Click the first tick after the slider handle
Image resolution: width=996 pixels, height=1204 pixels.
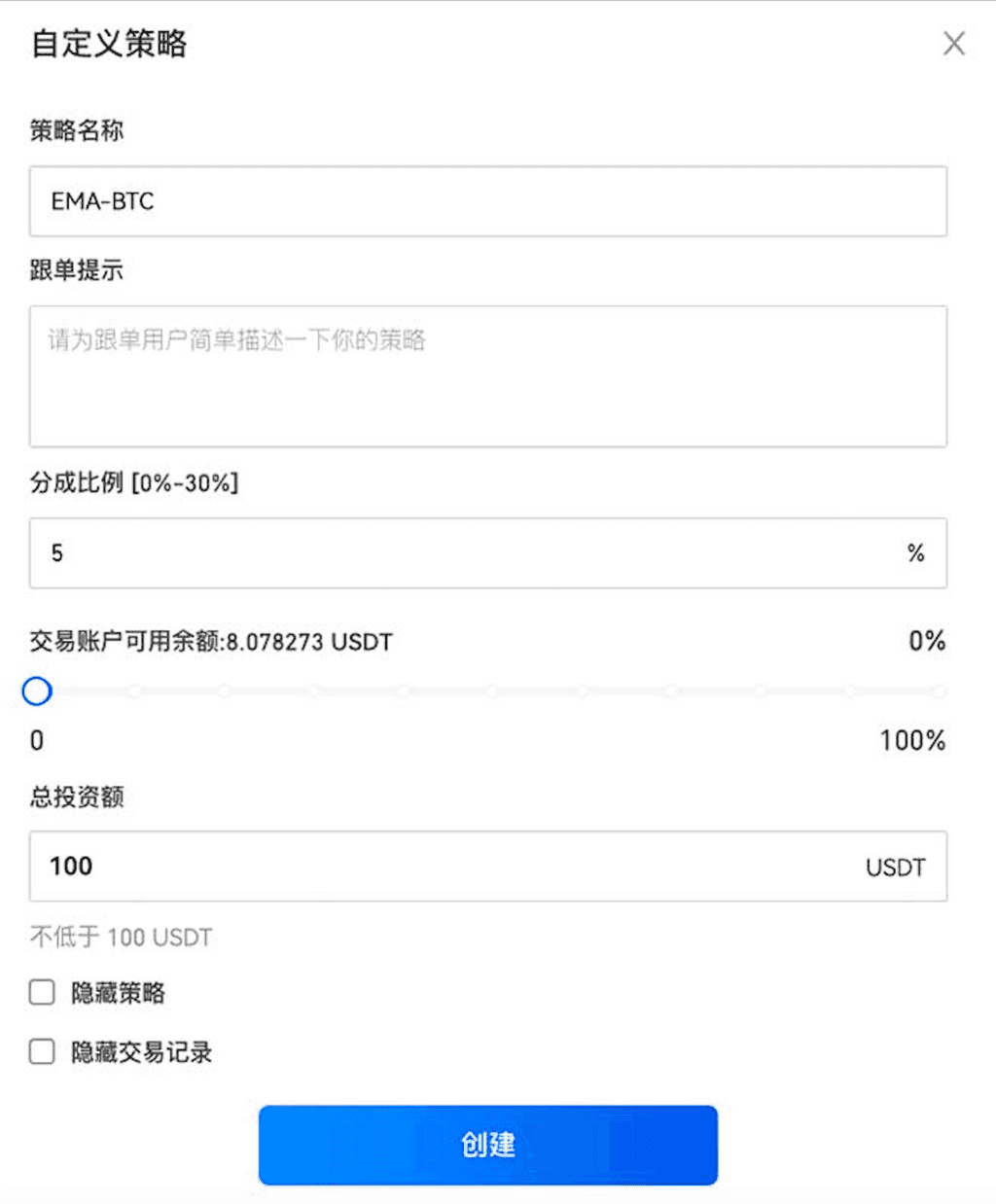point(134,691)
